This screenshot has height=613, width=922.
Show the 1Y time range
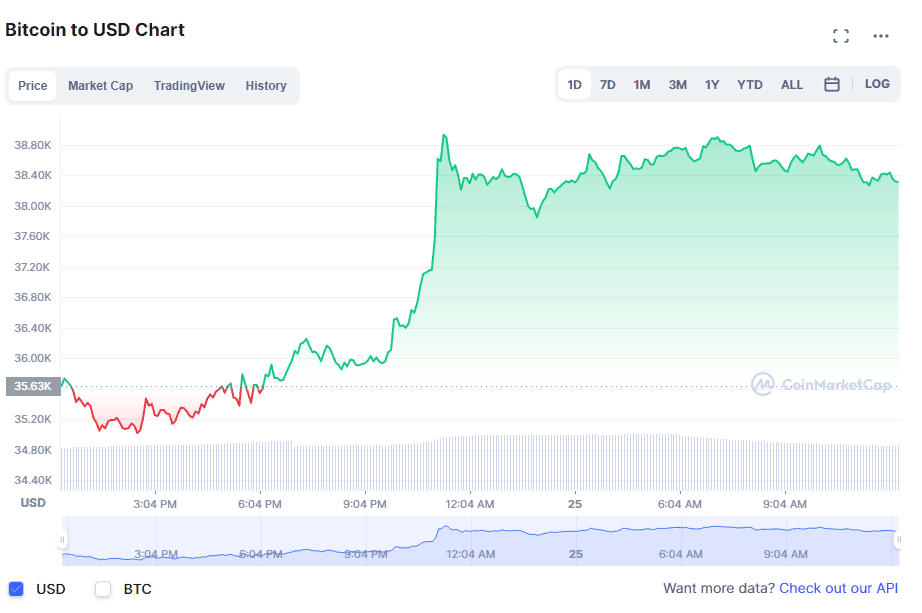tap(712, 85)
